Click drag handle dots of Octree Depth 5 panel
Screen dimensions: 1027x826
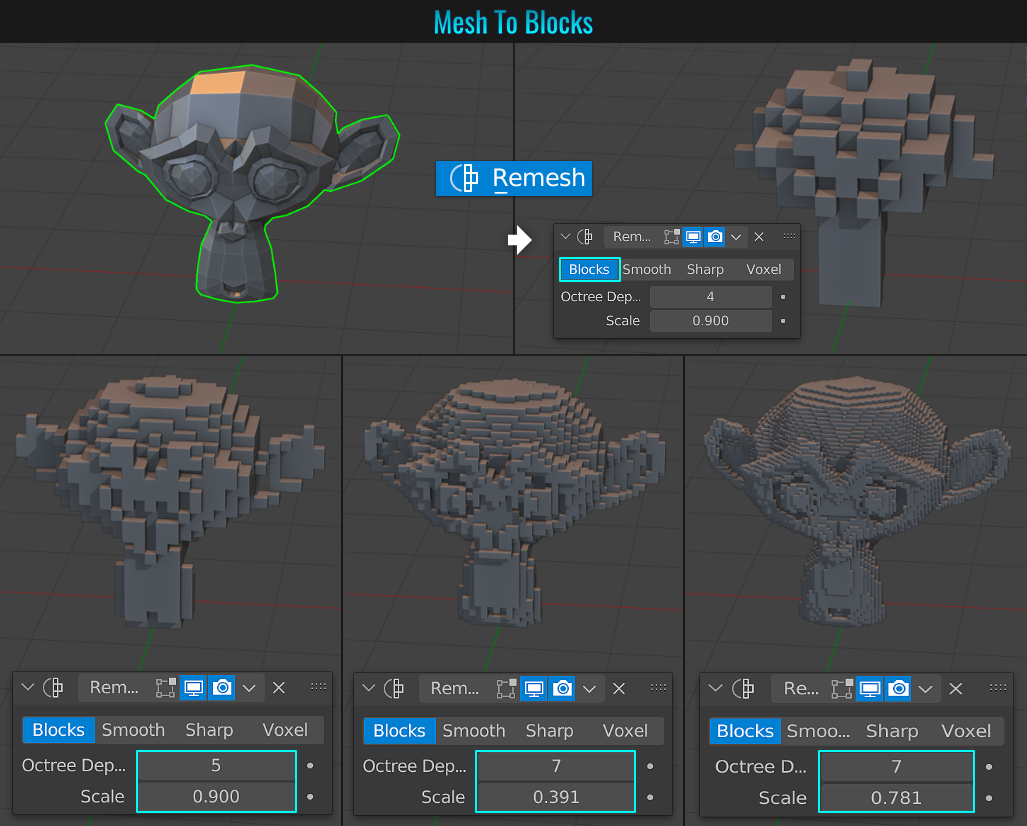pos(318,686)
